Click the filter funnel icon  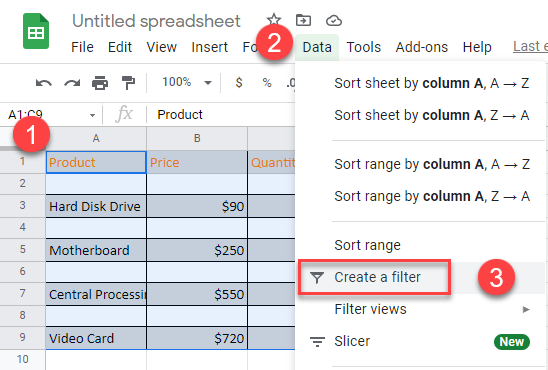317,277
